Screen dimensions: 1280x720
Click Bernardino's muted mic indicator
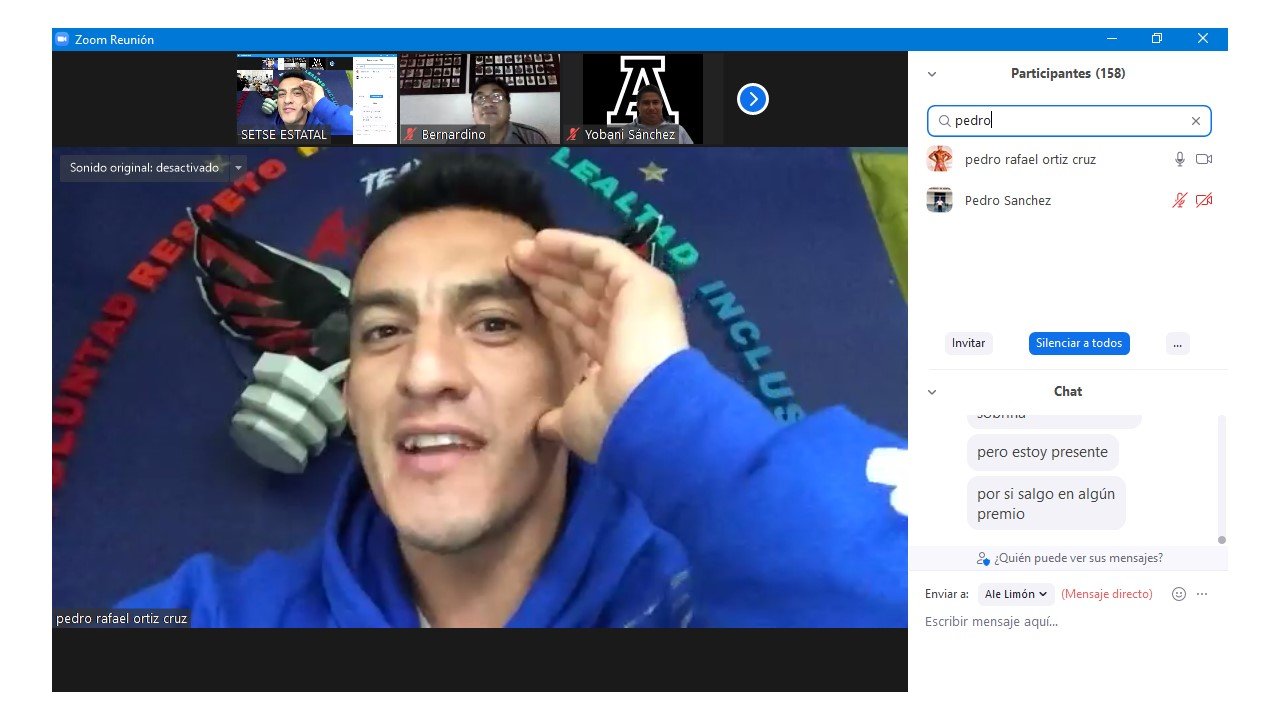(x=410, y=134)
